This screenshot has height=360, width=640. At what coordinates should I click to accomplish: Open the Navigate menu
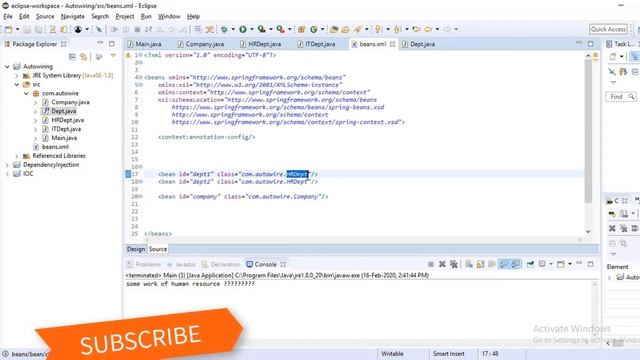pos(73,16)
